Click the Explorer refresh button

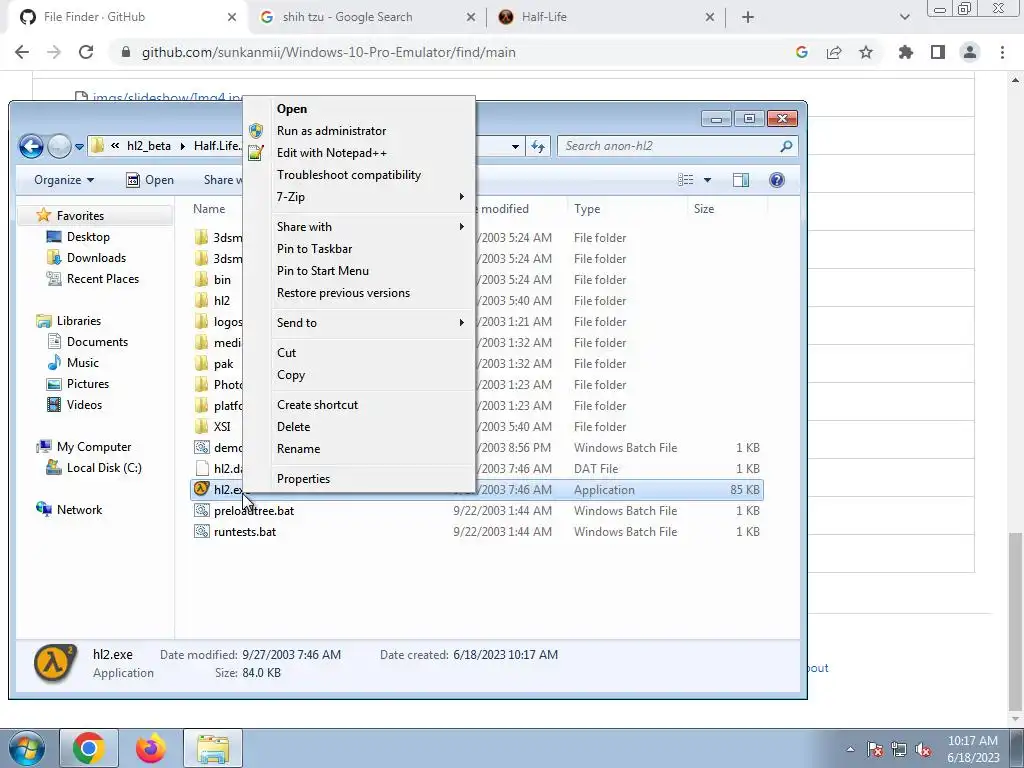(x=538, y=146)
